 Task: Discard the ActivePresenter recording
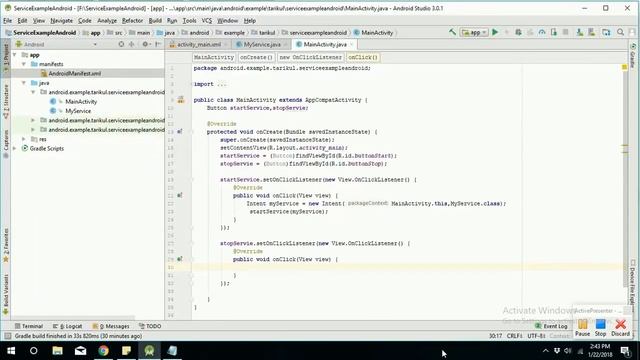[x=620, y=328]
